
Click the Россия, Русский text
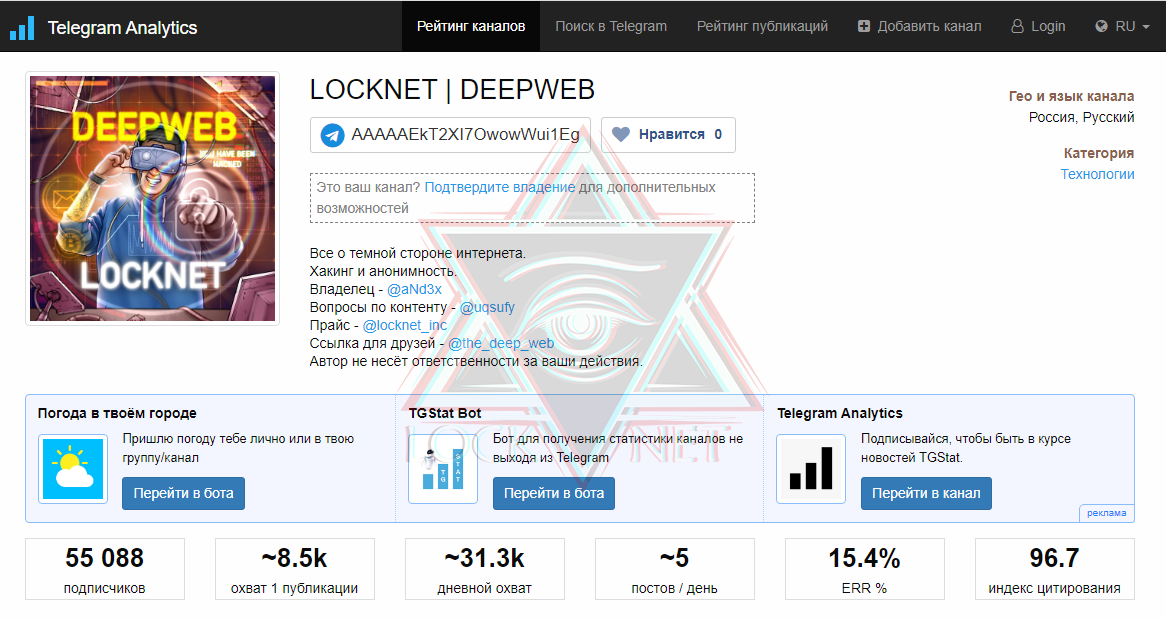(x=1081, y=118)
